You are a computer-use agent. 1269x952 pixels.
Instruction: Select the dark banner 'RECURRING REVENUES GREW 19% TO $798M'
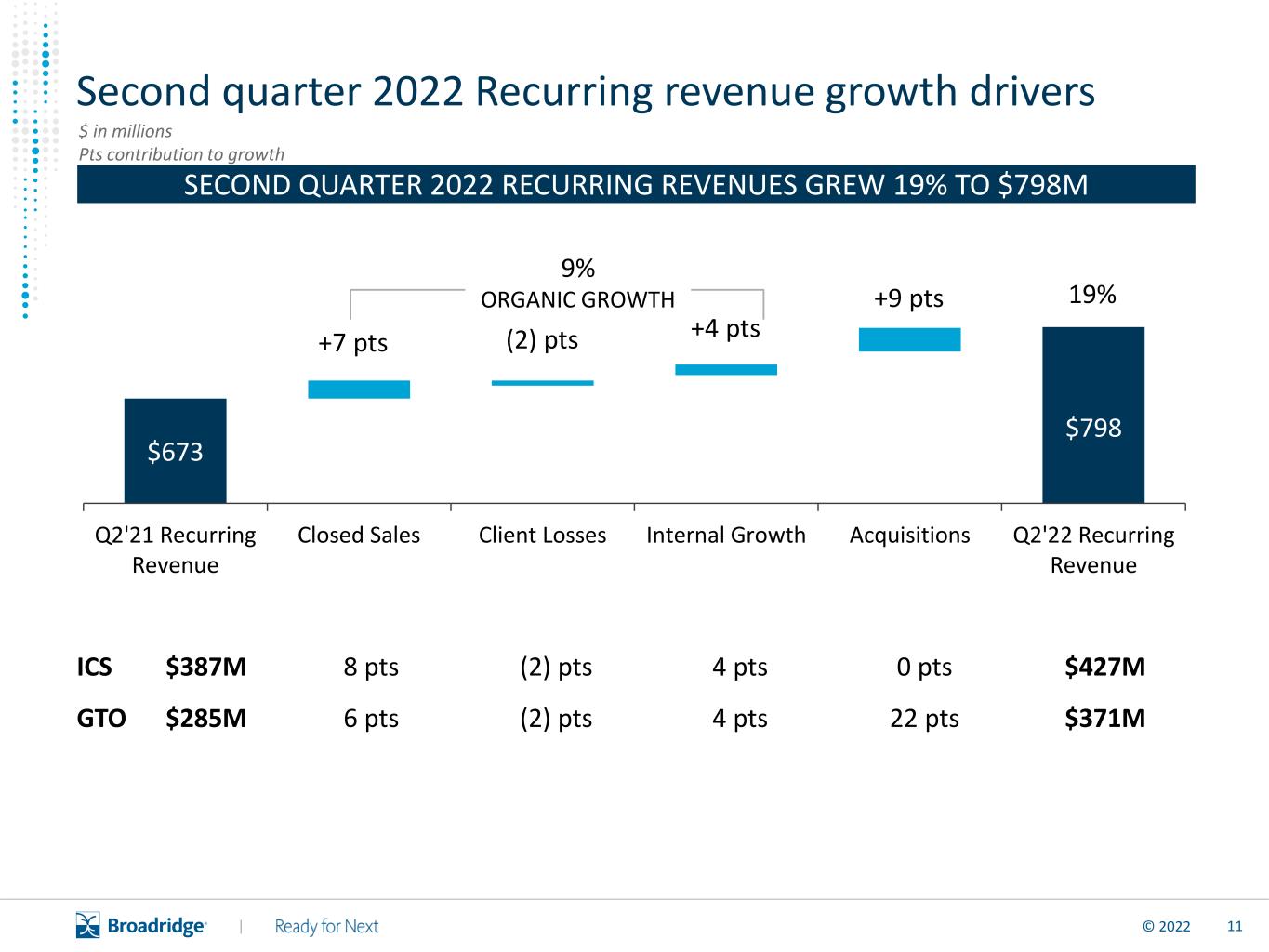coord(636,184)
